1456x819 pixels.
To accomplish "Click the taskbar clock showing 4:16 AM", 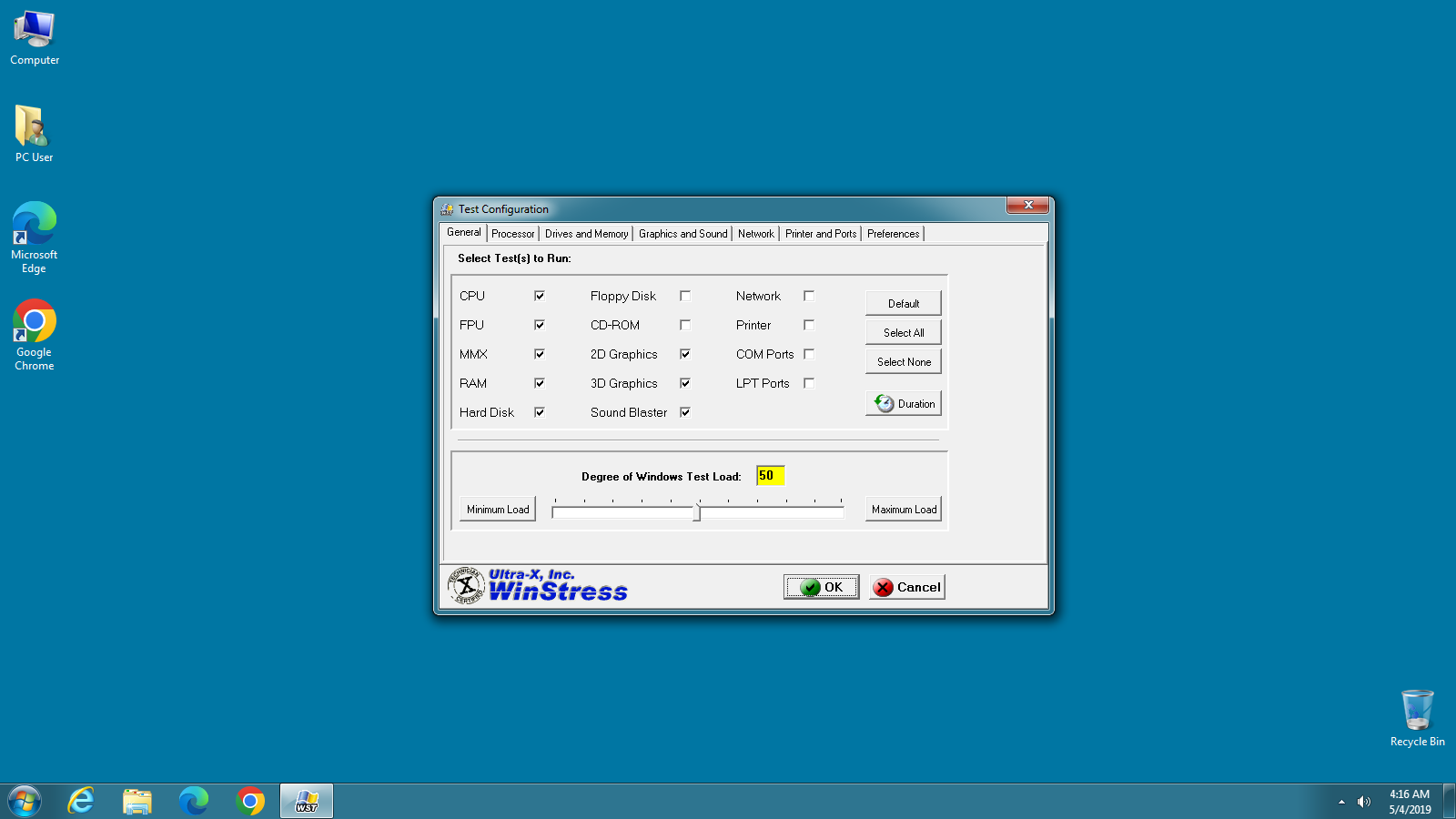I will (1410, 802).
